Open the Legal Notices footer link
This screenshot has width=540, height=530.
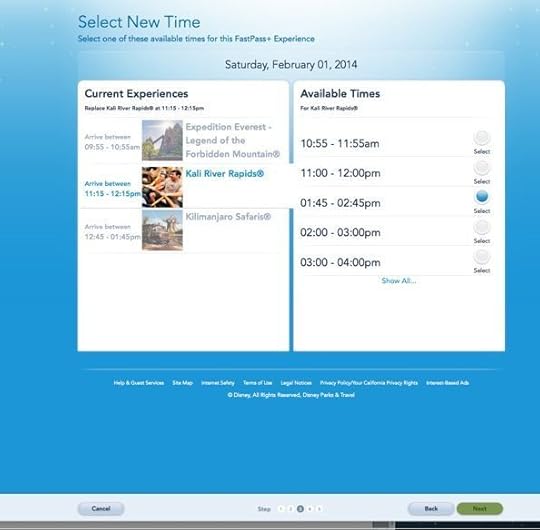296,383
